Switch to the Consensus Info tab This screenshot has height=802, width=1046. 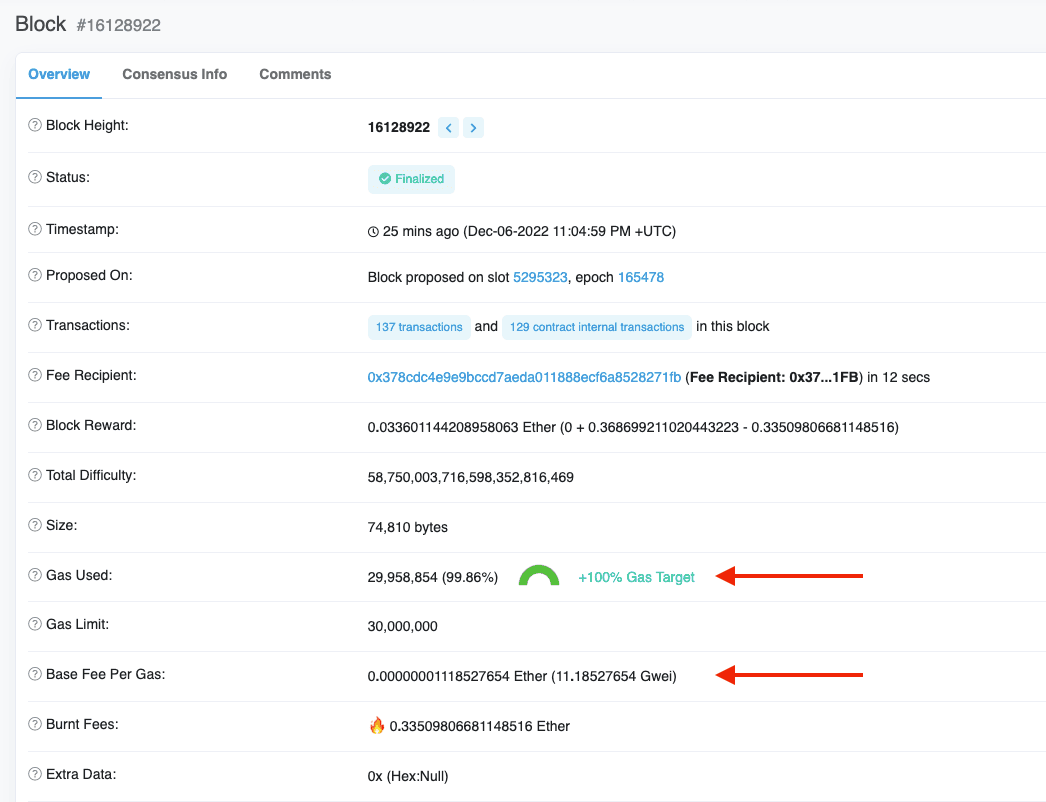(174, 74)
